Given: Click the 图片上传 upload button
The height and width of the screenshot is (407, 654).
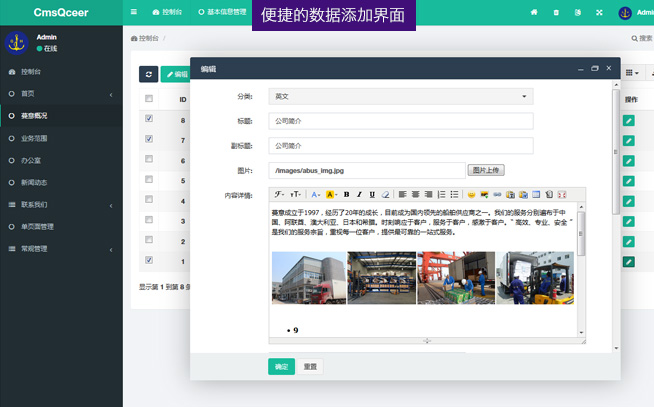Looking at the screenshot, I should 486,170.
